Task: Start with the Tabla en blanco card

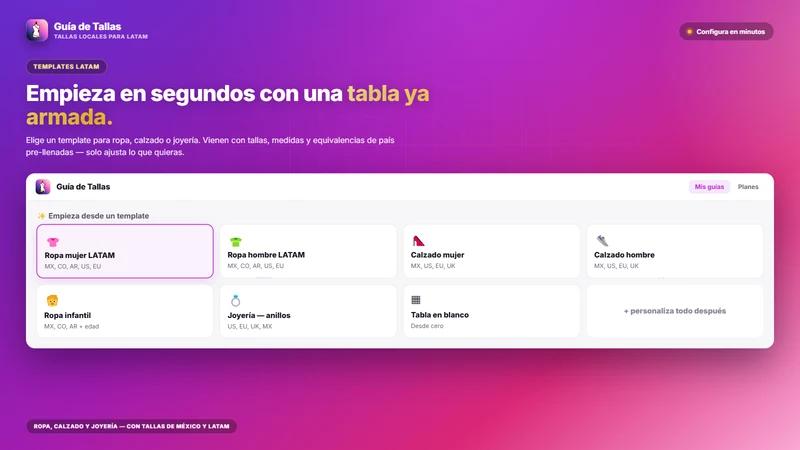Action: 491,311
